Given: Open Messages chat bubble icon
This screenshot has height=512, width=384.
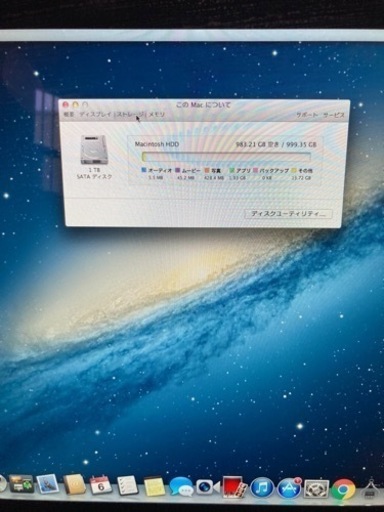Looking at the screenshot, I should pyautogui.click(x=181, y=487).
